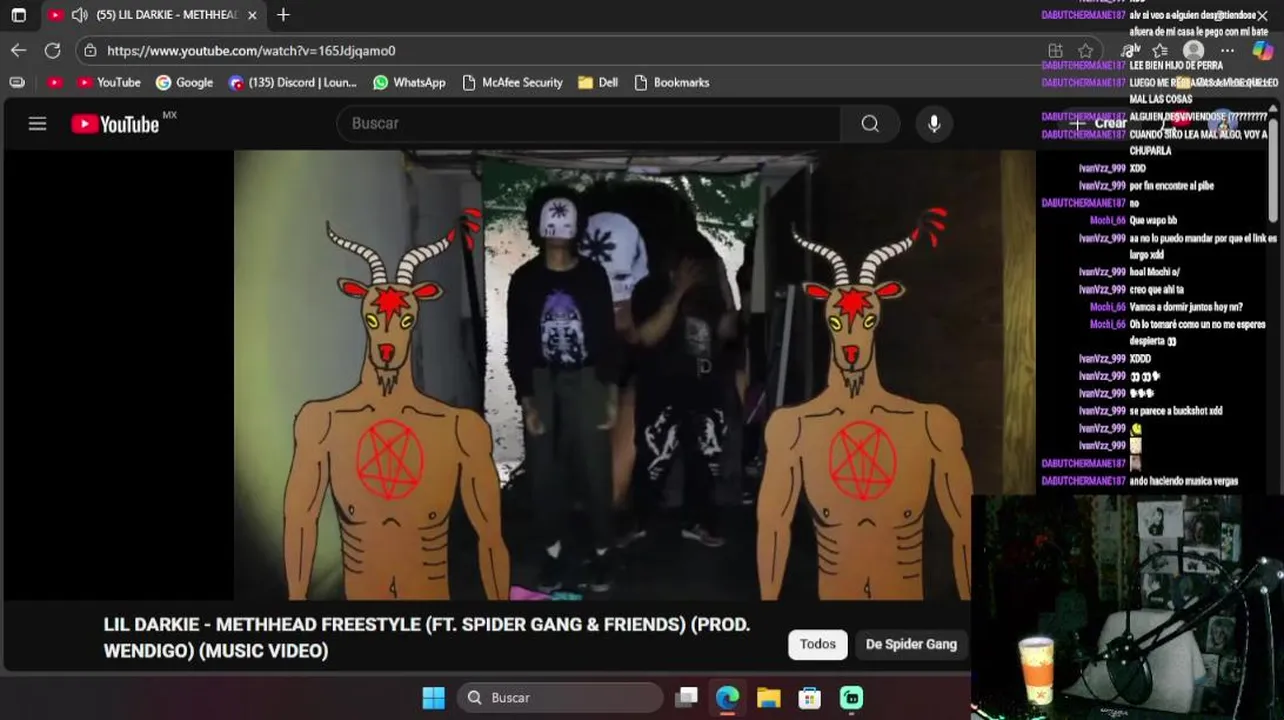Open the Edge split screen icon
Screen dimensions: 1284x720
click(x=1055, y=50)
